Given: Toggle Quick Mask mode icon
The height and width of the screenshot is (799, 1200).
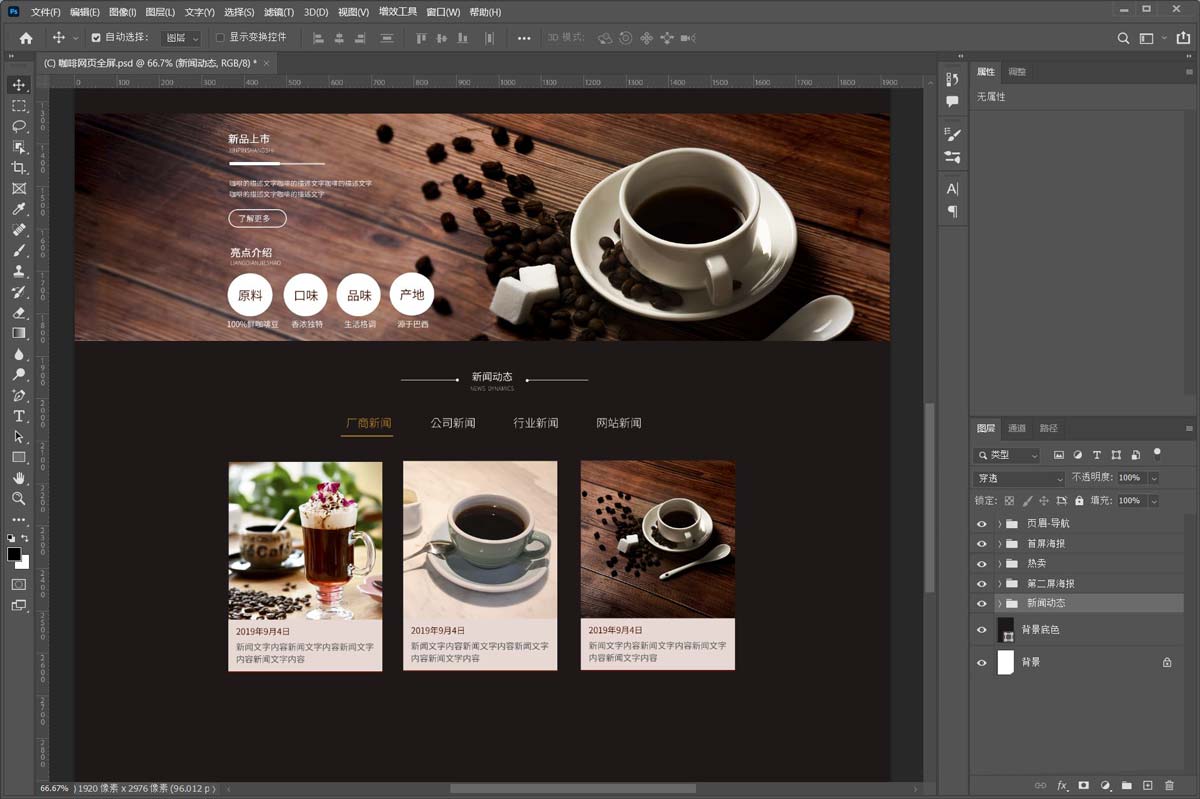Looking at the screenshot, I should pyautogui.click(x=18, y=584).
